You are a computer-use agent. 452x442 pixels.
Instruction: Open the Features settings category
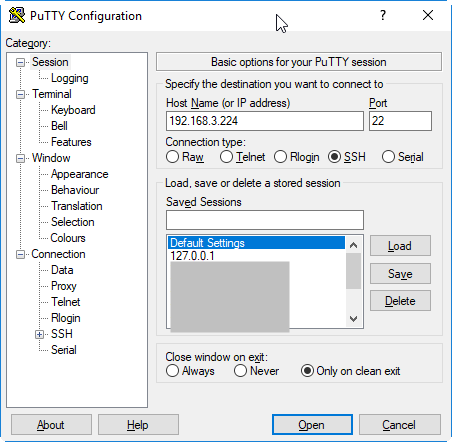pos(71,142)
